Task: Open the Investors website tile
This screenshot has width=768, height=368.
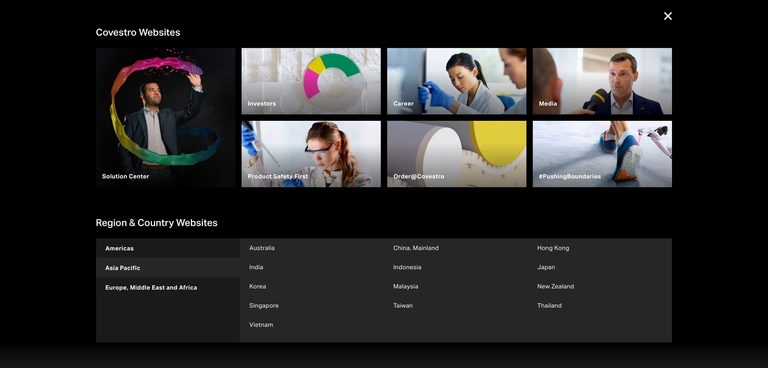Action: [311, 81]
